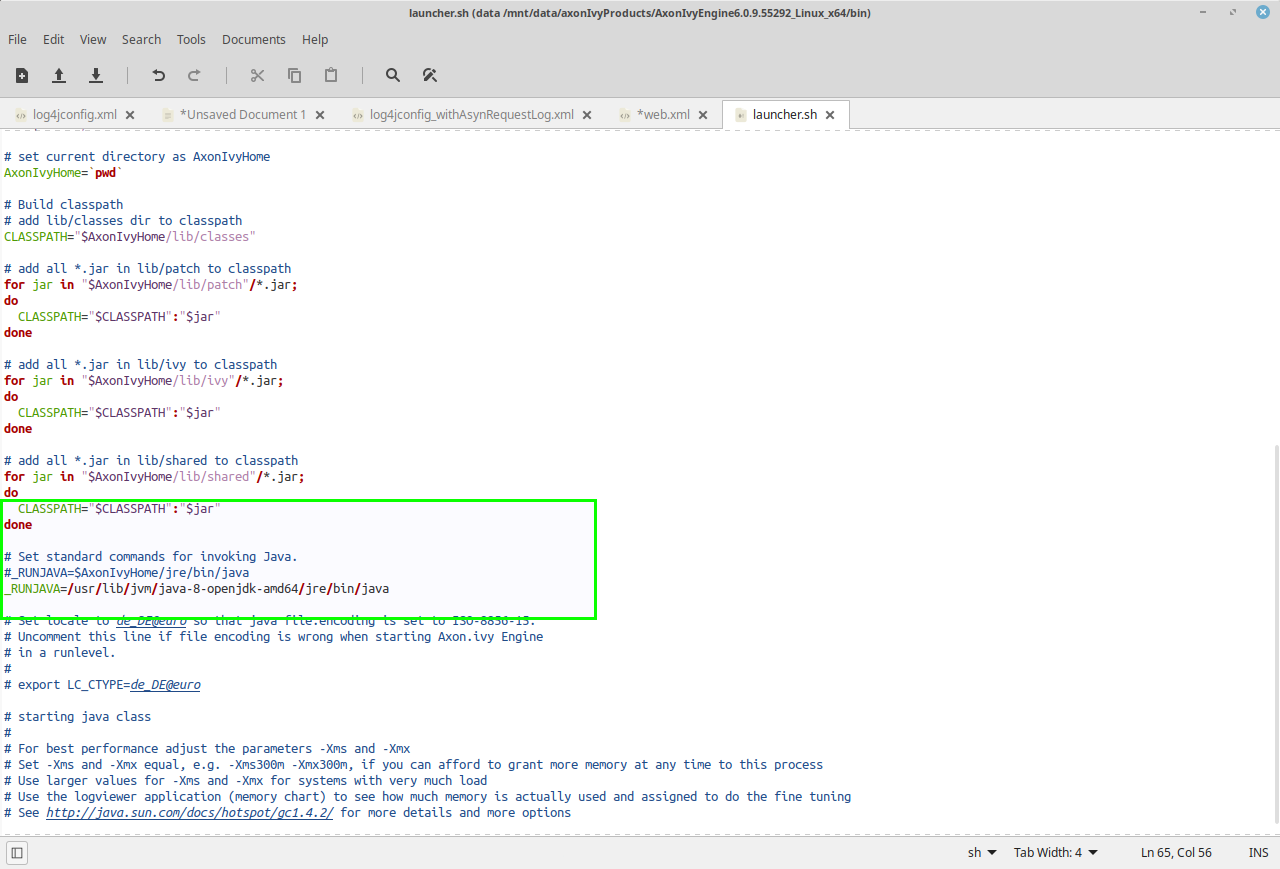Save the current file via toolbar icon
This screenshot has height=869, width=1280.
[96, 75]
